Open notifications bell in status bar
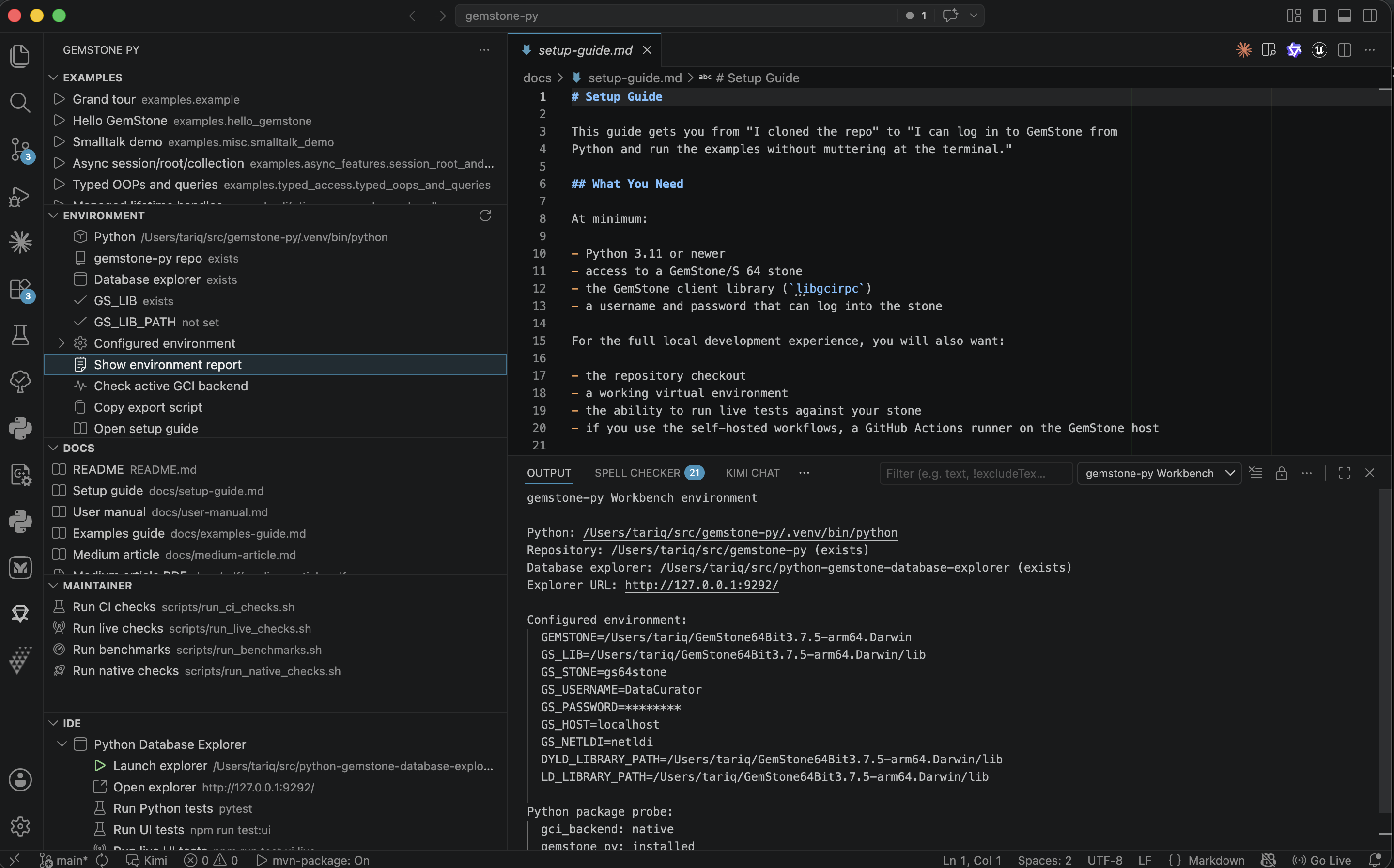Viewport: 1394px width, 868px height. tap(1375, 860)
